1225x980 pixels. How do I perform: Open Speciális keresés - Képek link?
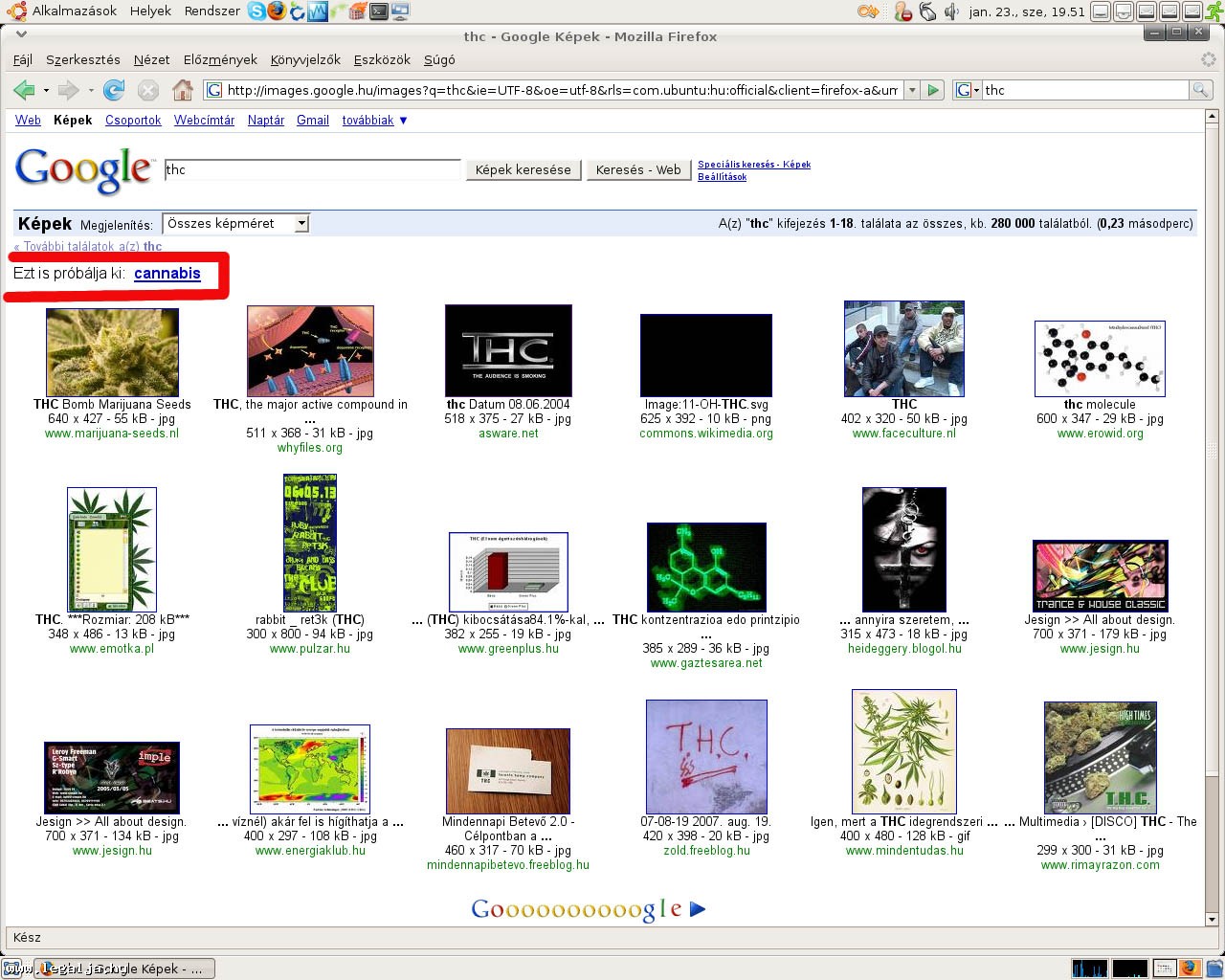[x=754, y=165]
